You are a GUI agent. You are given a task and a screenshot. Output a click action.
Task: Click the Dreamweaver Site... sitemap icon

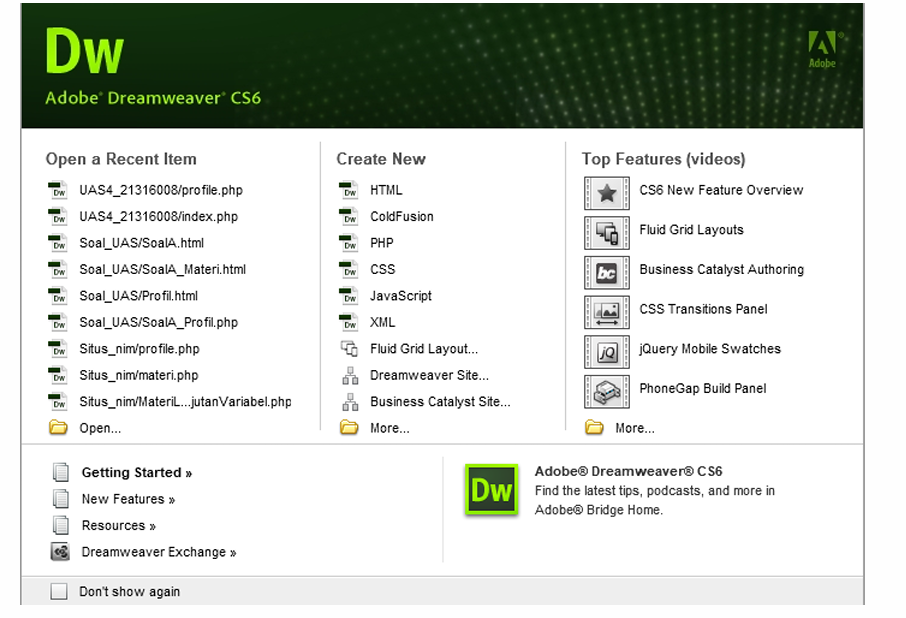coord(350,375)
